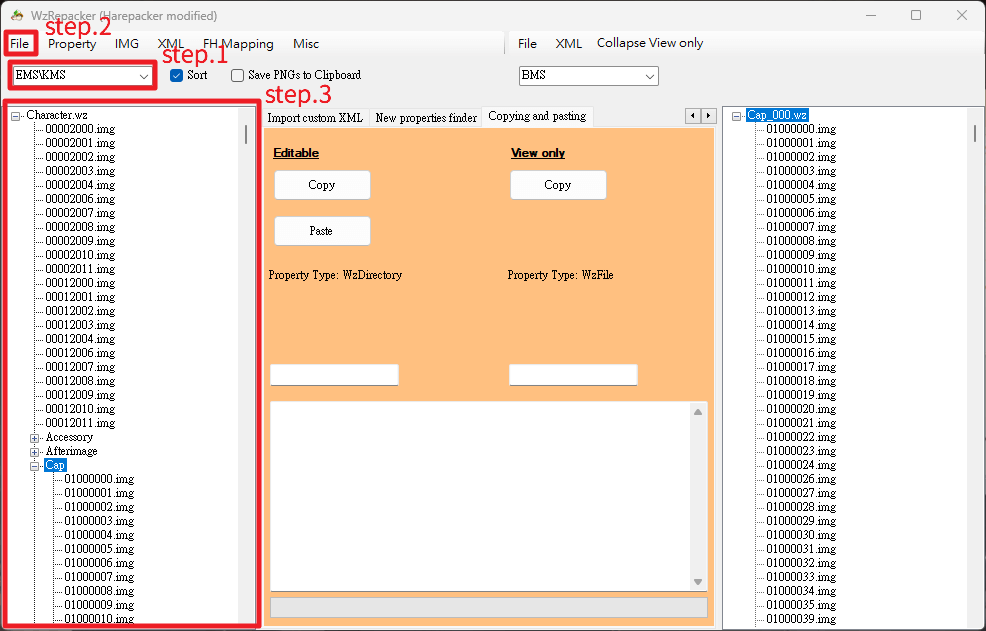Viewport: 986px width, 631px height.
Task: Select Cap_000.wz in the right tree
Action: (x=777, y=115)
